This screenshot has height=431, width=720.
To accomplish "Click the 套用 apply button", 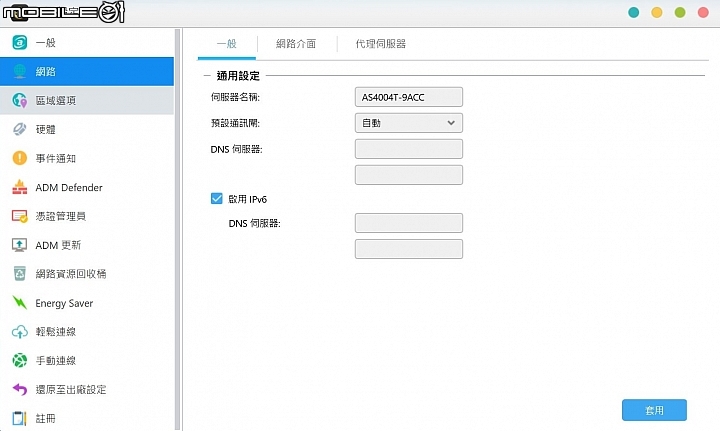I will pyautogui.click(x=654, y=410).
